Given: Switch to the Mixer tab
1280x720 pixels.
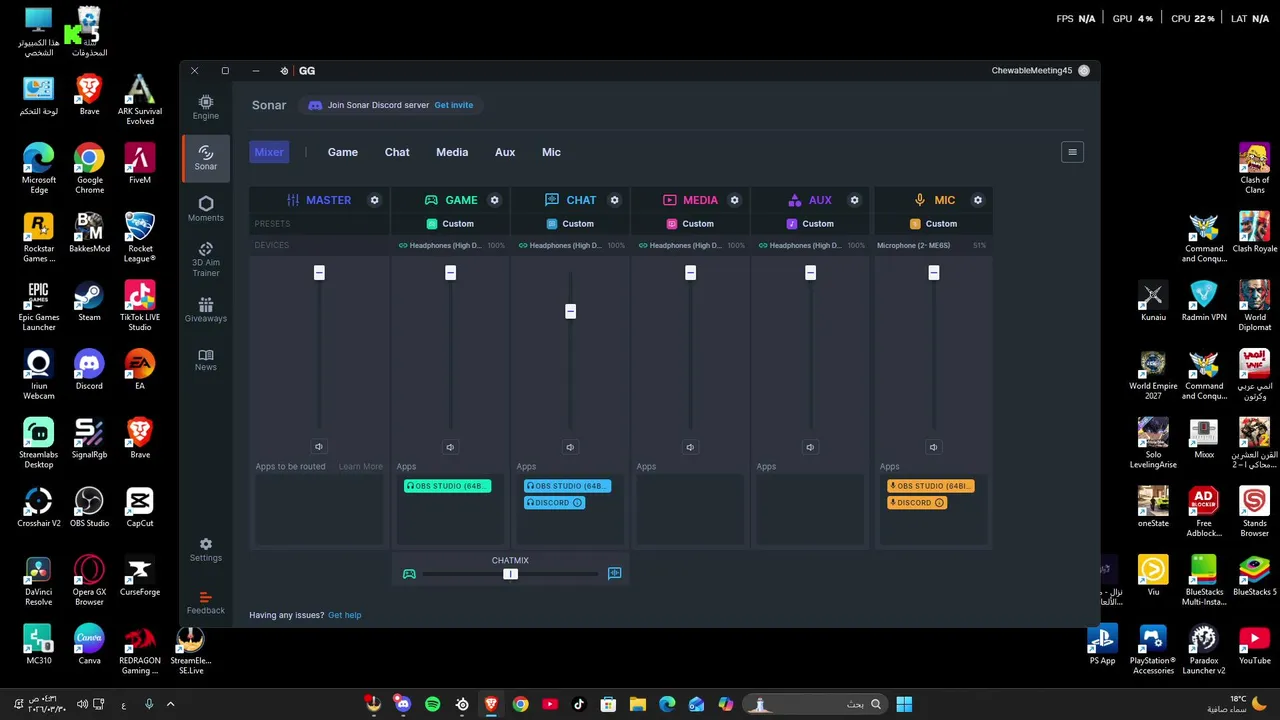Looking at the screenshot, I should [x=269, y=152].
